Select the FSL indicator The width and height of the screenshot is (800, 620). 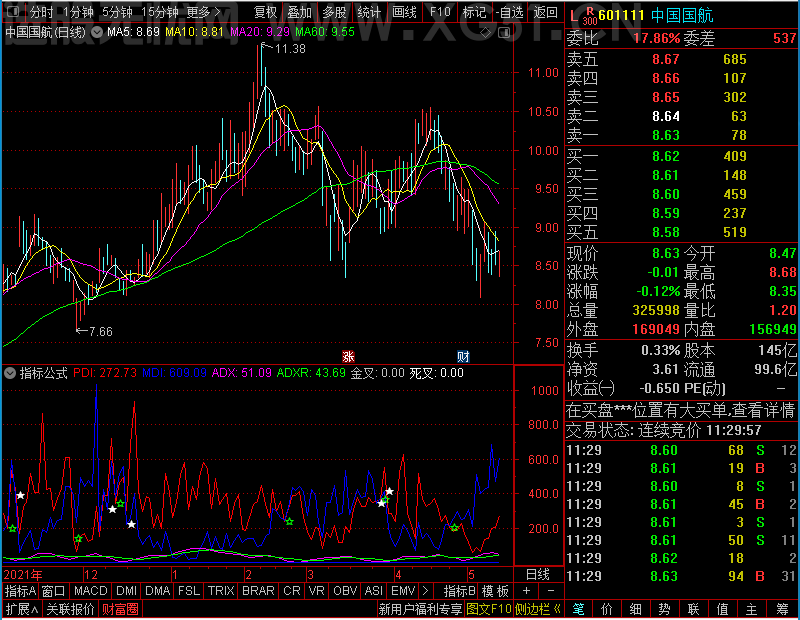(x=189, y=591)
